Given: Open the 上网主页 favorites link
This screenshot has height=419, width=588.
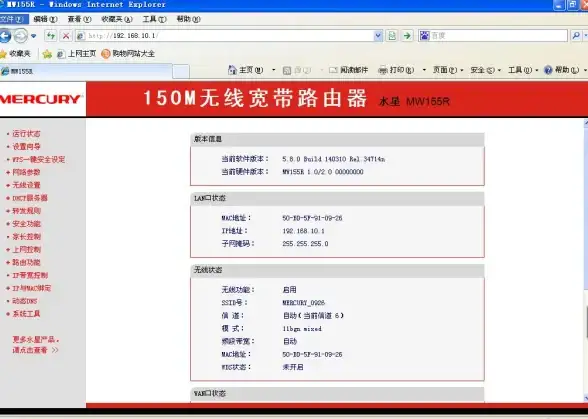Looking at the screenshot, I should pos(76,54).
